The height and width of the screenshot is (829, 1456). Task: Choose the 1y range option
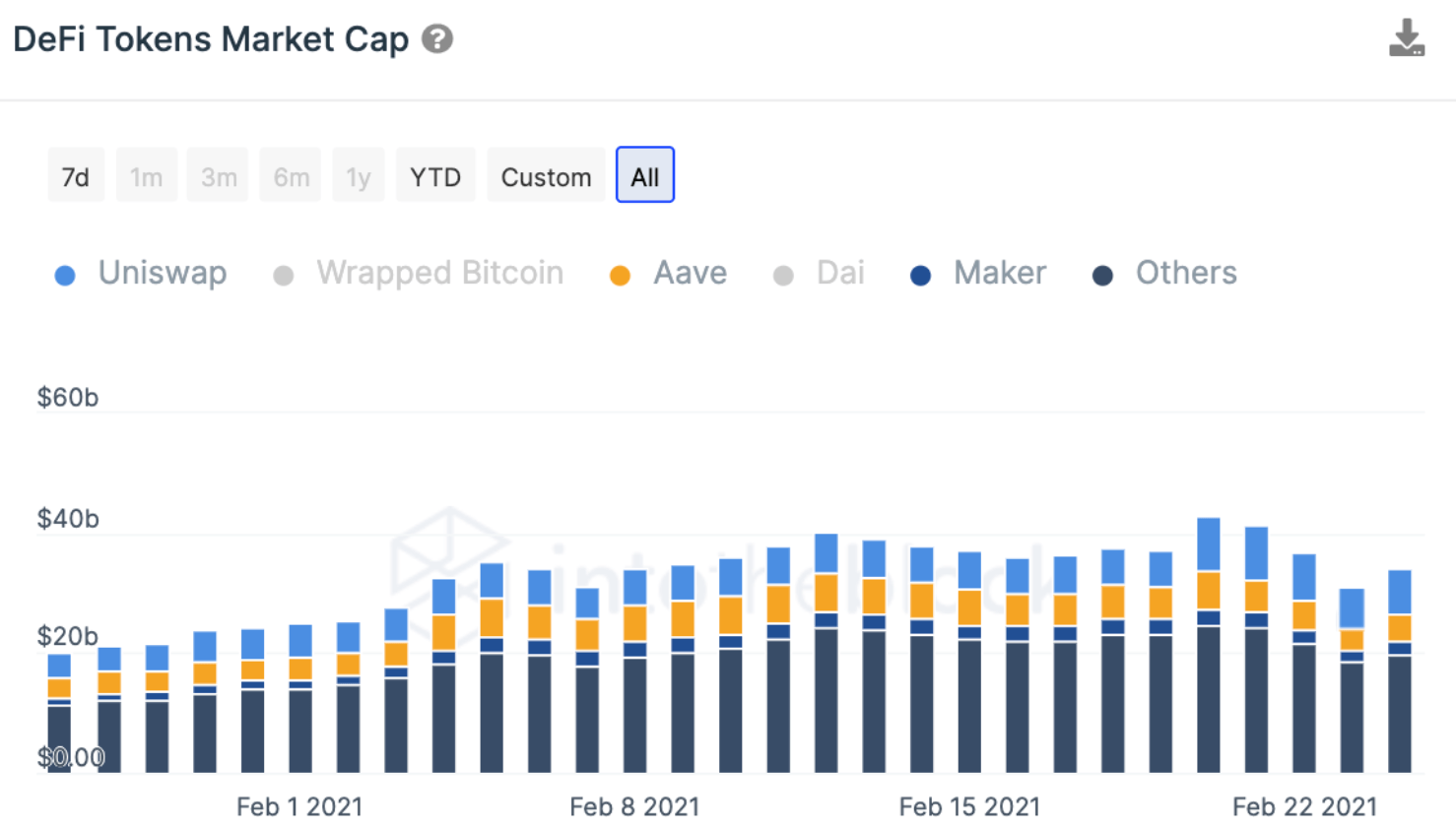tap(359, 175)
